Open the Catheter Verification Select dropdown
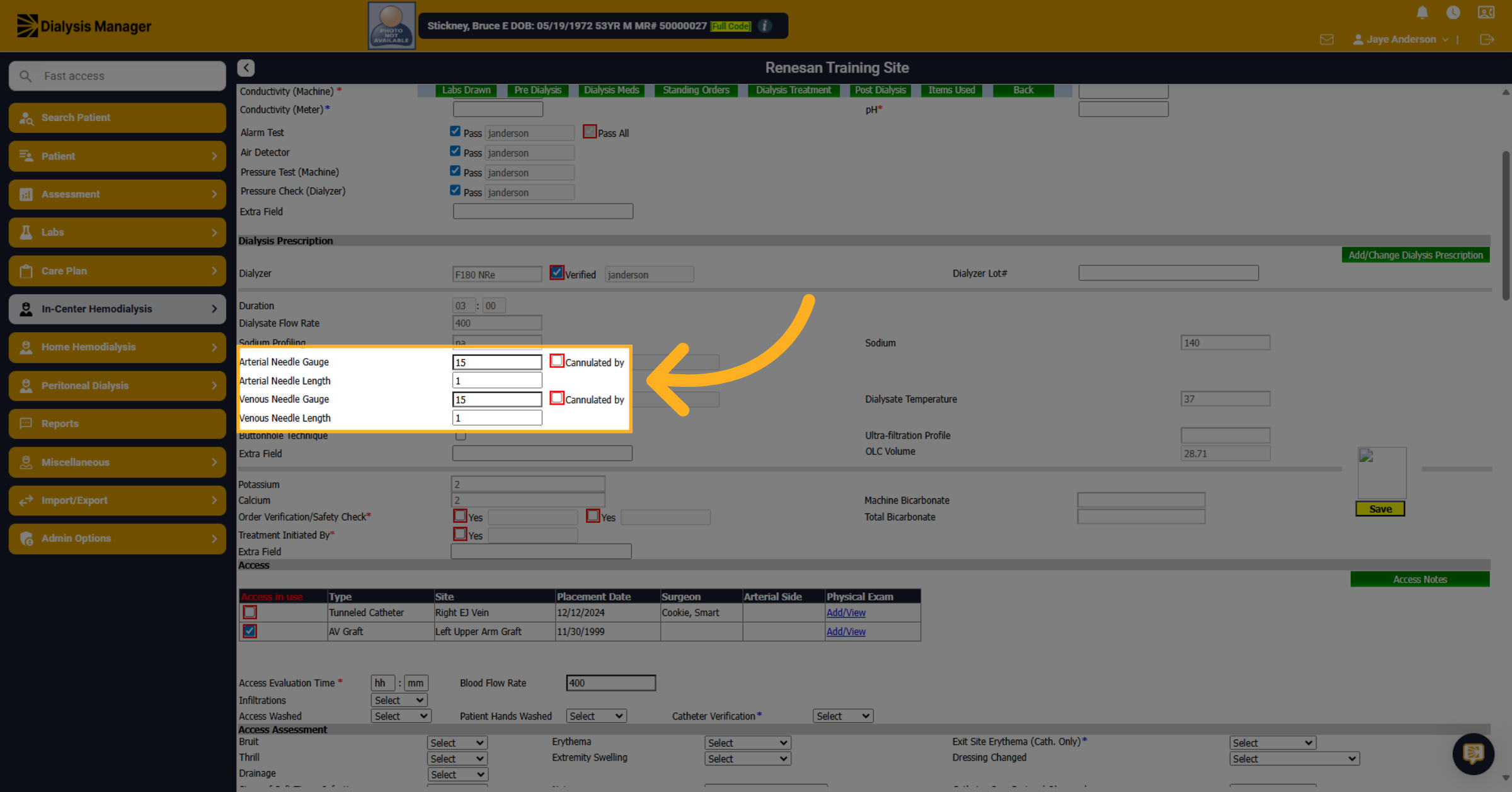 click(843, 716)
